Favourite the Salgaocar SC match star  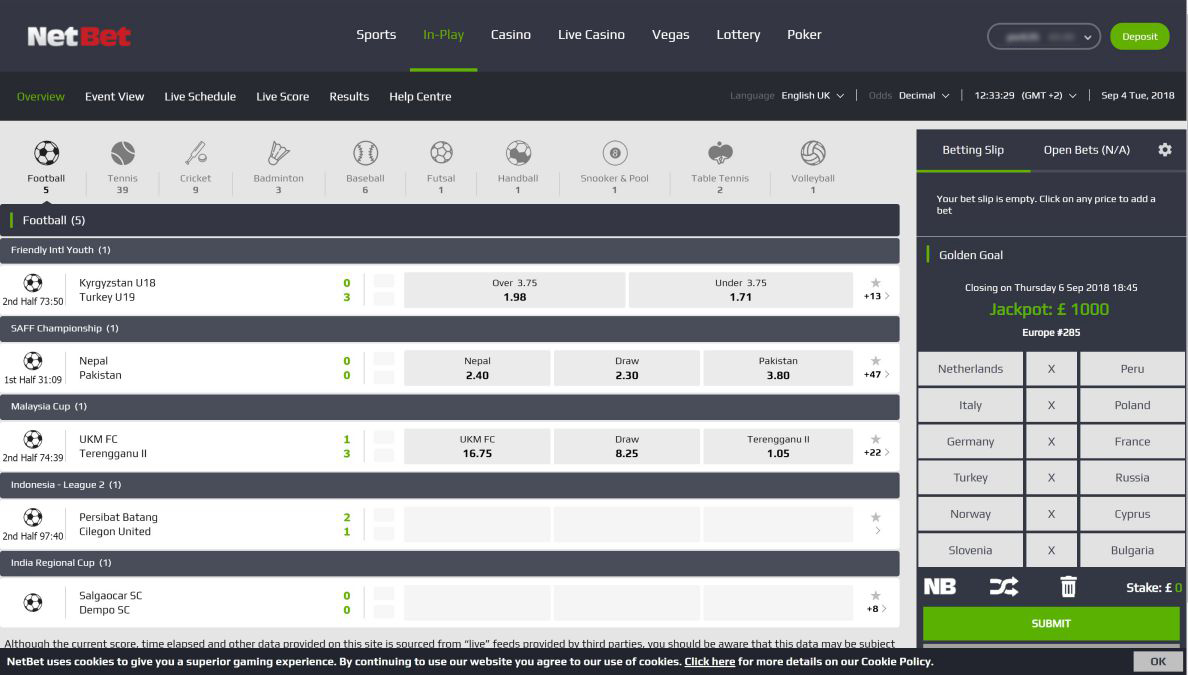[876, 595]
